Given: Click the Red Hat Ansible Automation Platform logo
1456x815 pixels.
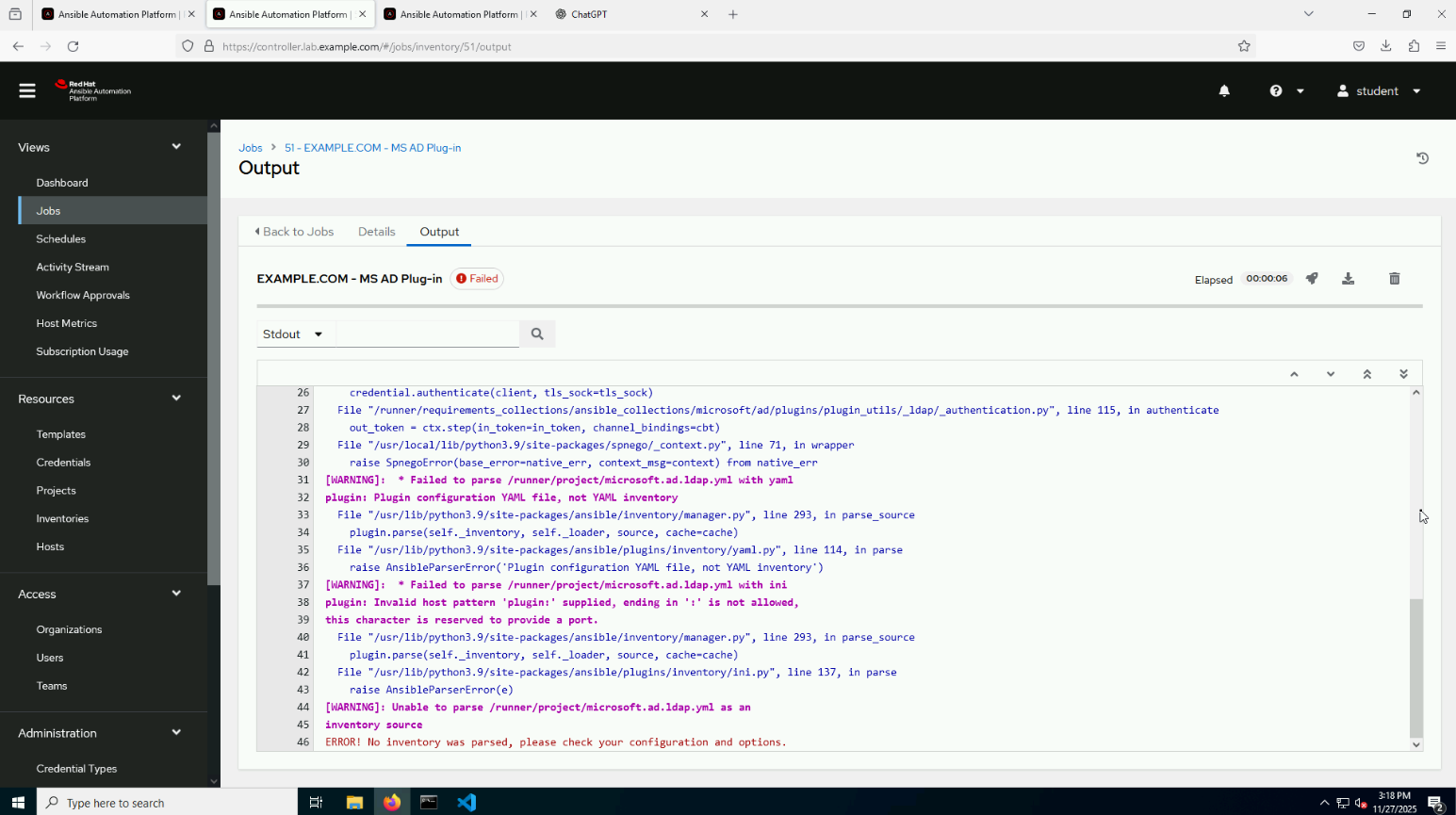Looking at the screenshot, I should pos(93,90).
